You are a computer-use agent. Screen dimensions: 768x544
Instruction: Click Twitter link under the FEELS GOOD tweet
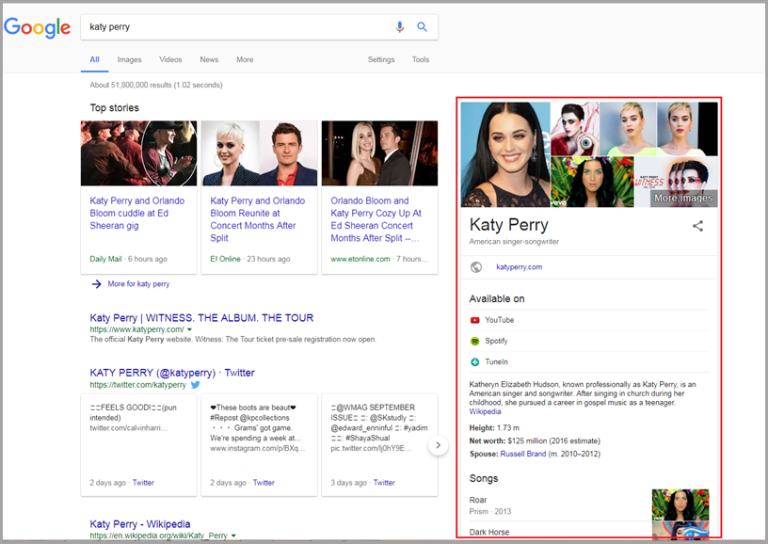click(x=143, y=483)
